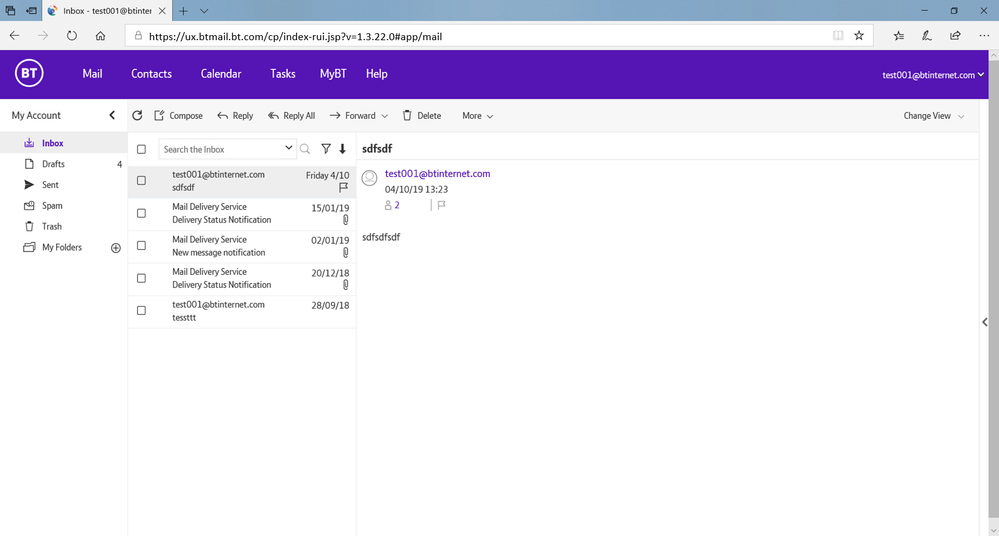This screenshot has width=999, height=548.
Task: Add new folder with plus icon
Action: 115,248
